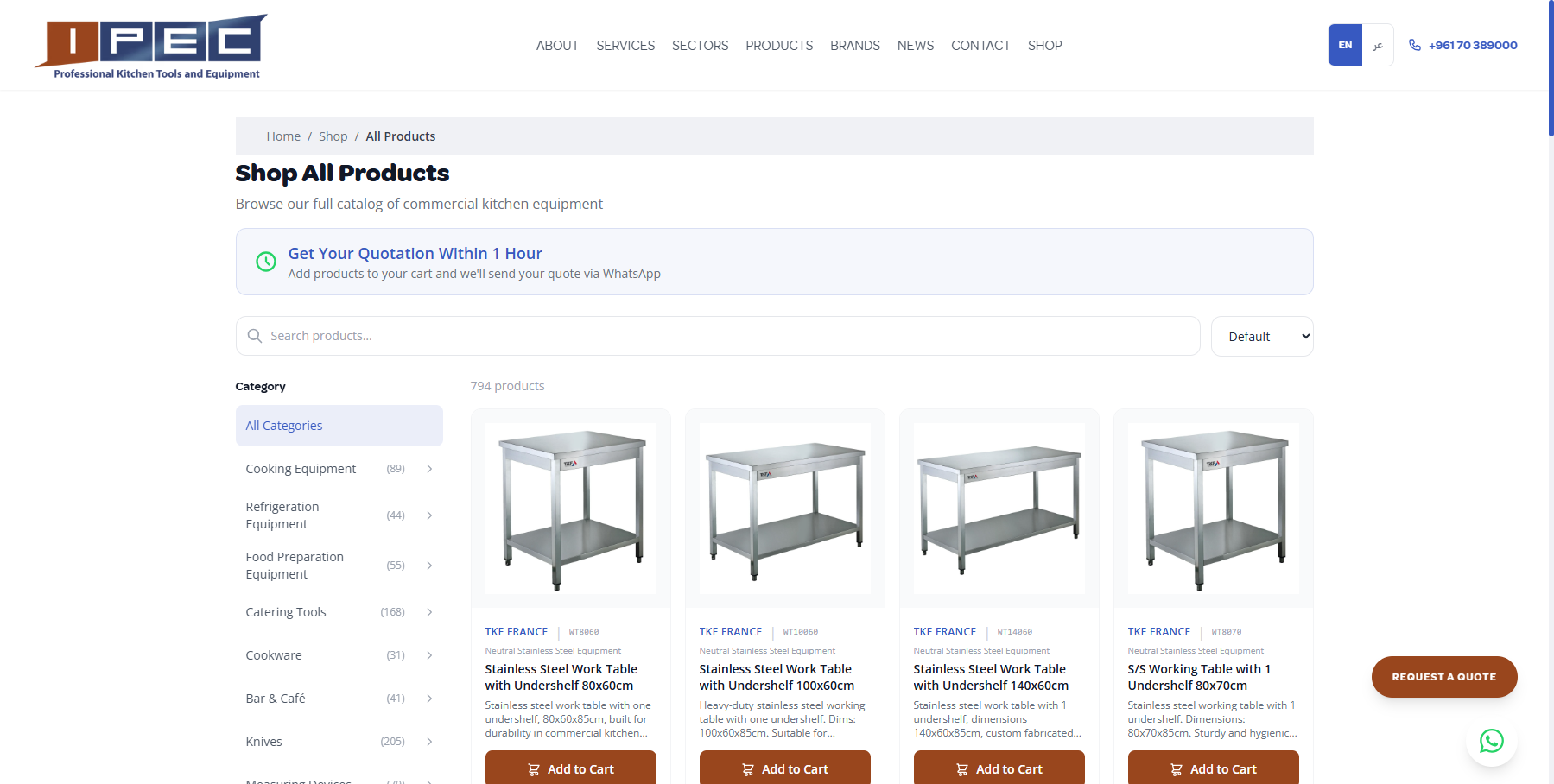Open the Default sort dropdown

[x=1262, y=336]
